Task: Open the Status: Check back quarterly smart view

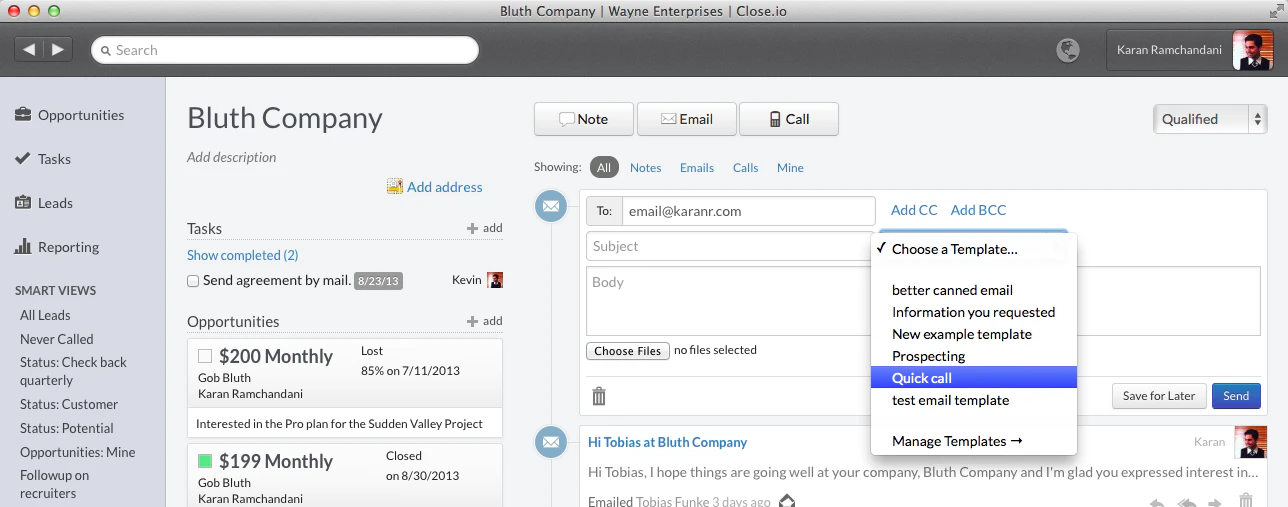Action: 74,371
